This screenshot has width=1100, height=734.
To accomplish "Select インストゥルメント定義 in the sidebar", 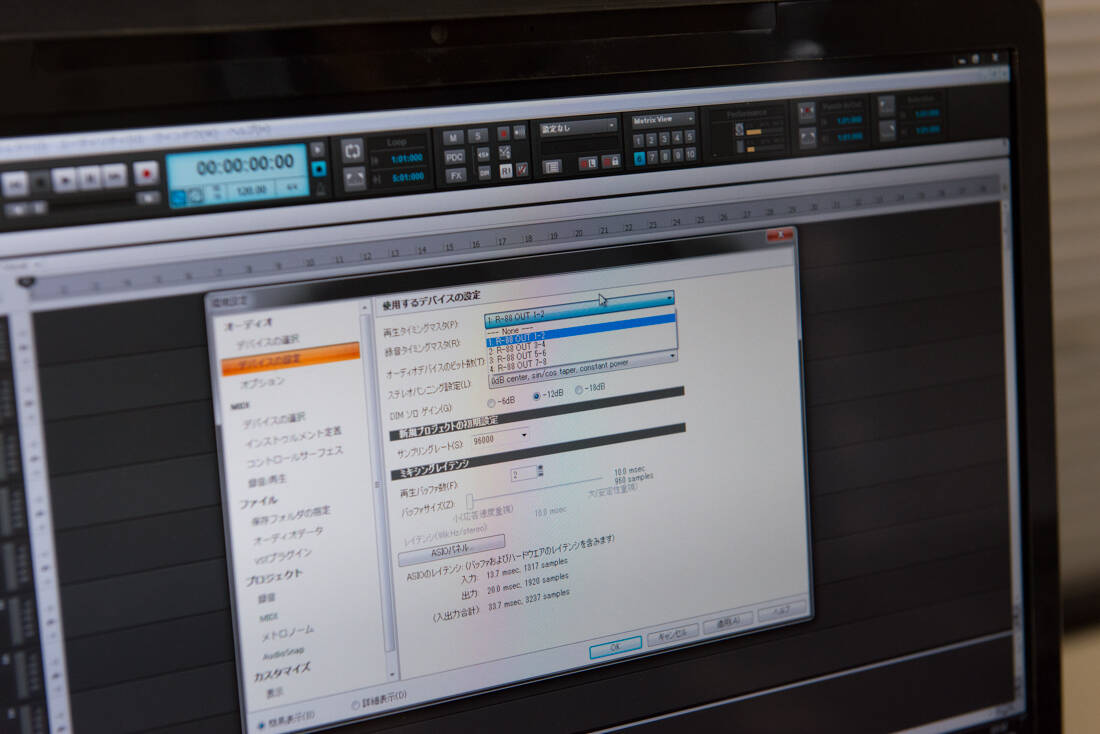I will click(x=293, y=438).
